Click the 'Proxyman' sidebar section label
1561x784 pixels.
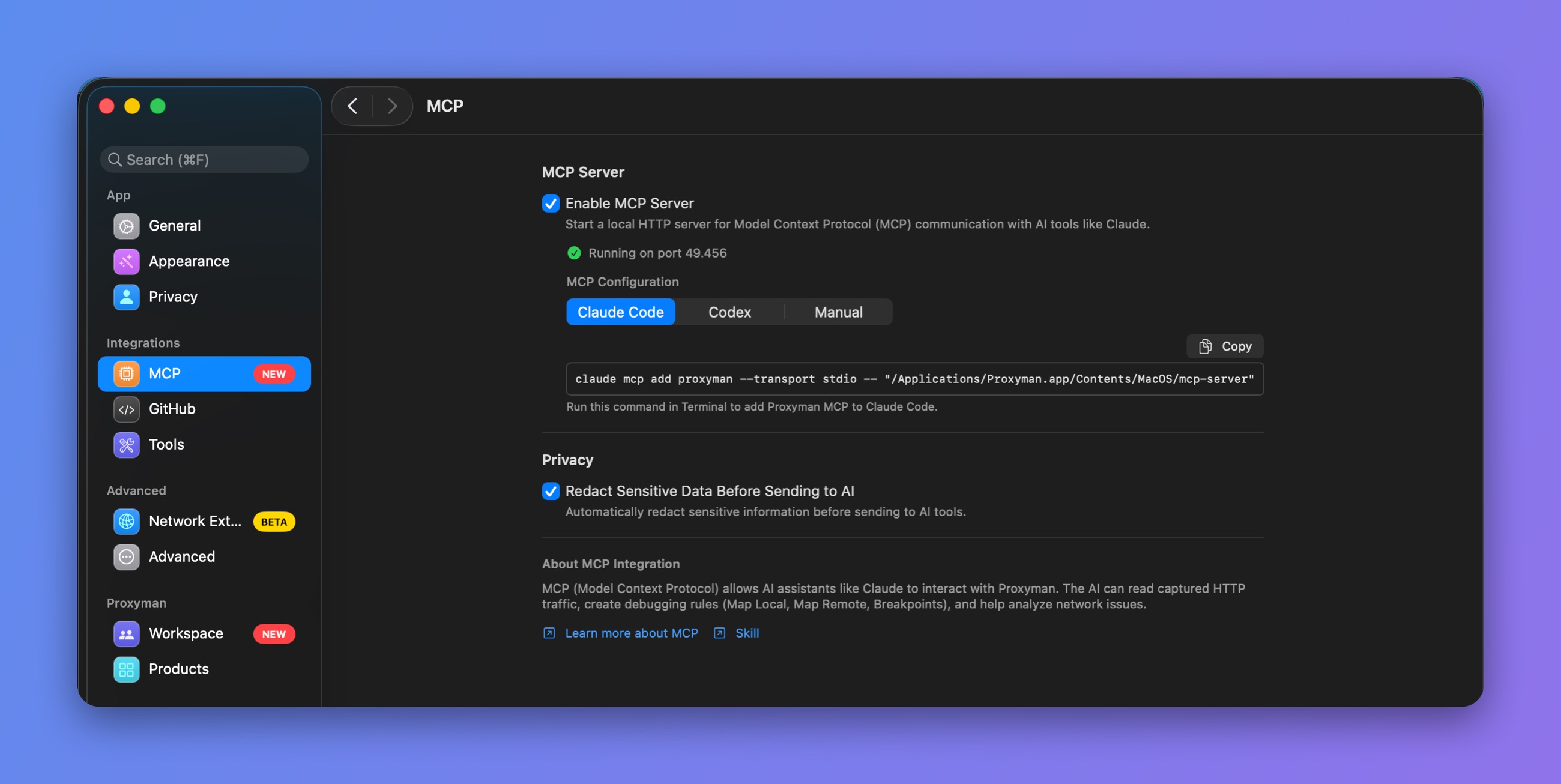(136, 603)
